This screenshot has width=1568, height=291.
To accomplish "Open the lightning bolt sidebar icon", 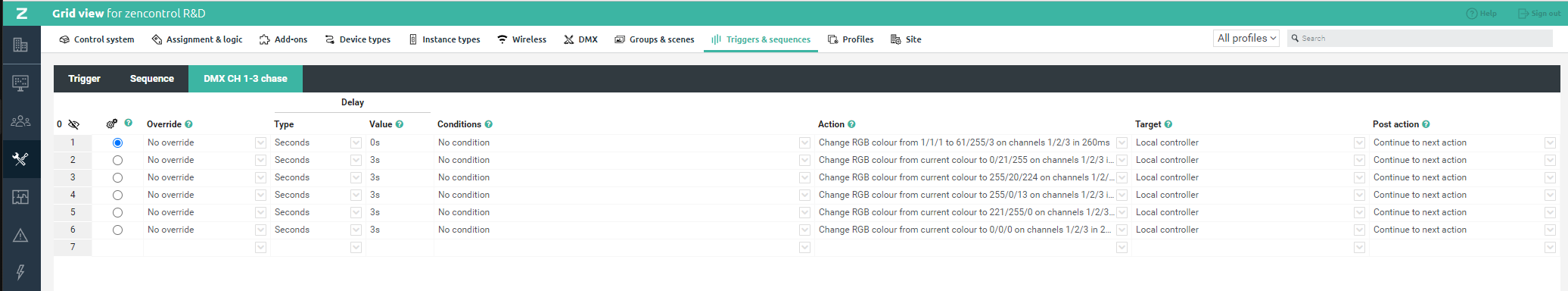I will click(20, 272).
